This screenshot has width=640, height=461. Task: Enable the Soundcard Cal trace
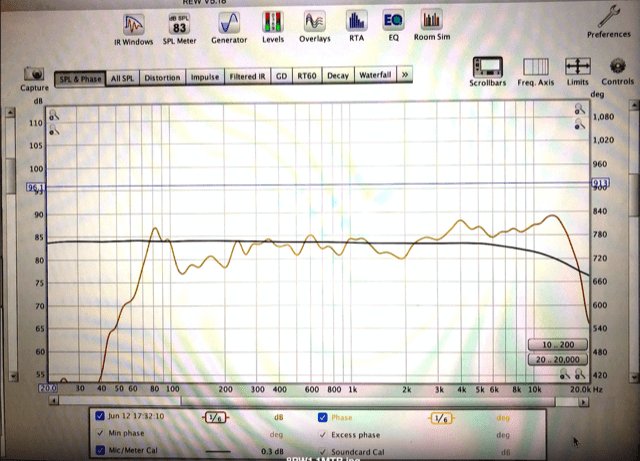point(322,452)
